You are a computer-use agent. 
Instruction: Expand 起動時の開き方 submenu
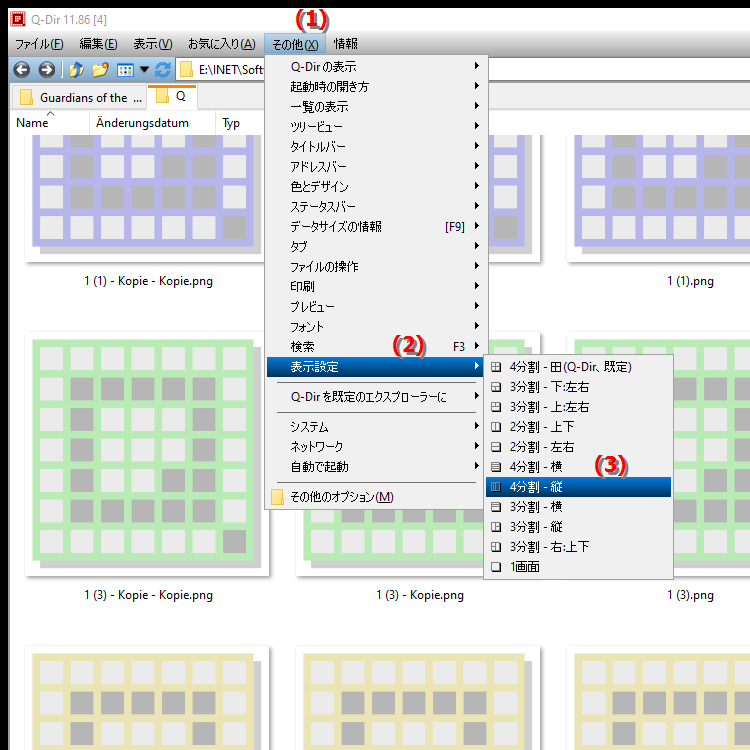coord(375,87)
